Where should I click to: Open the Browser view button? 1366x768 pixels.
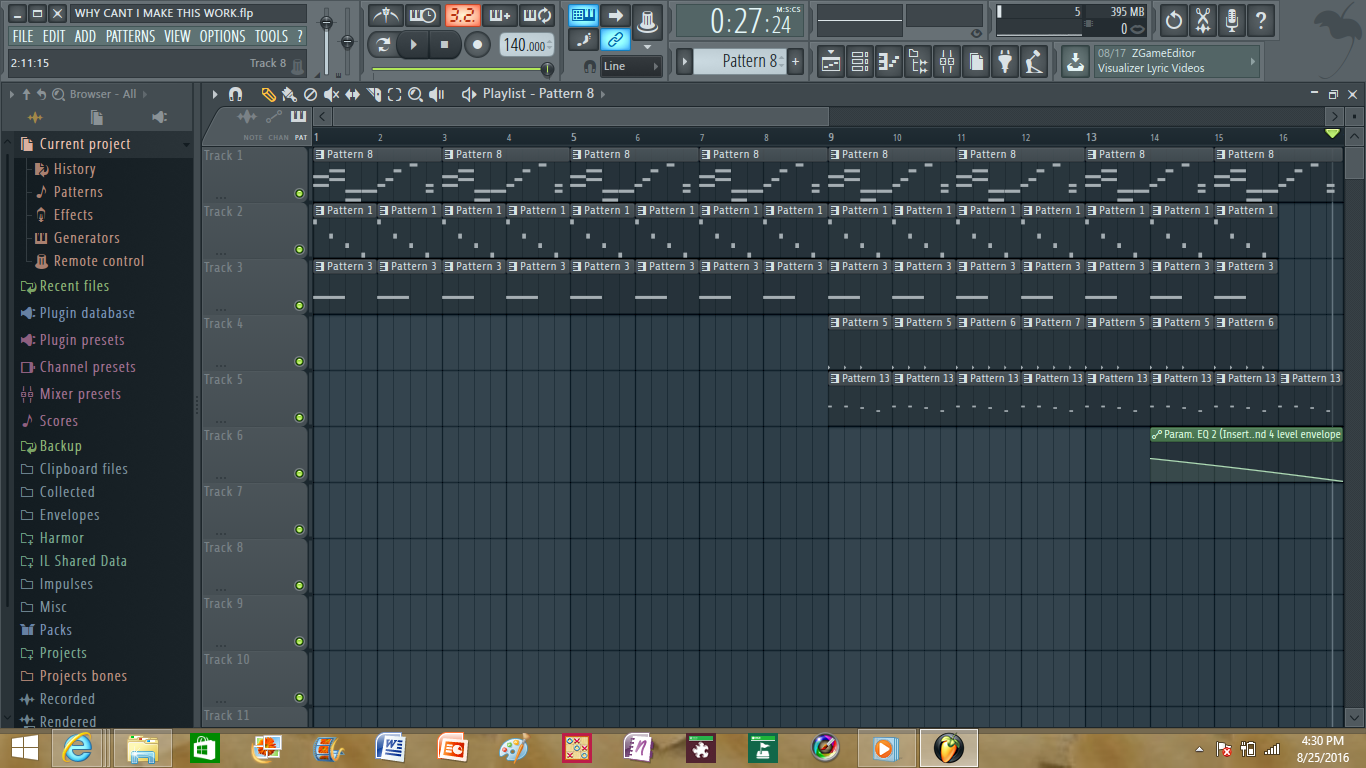918,62
